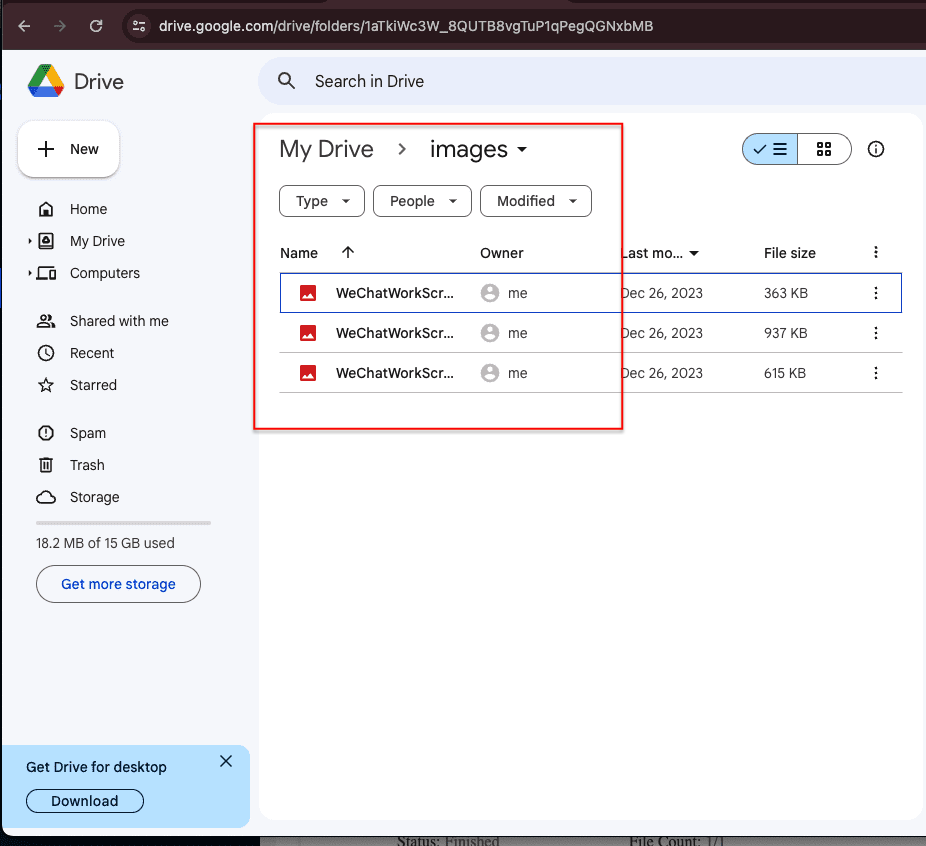
Task: Open Last modified sort column dropdown
Action: 694,253
